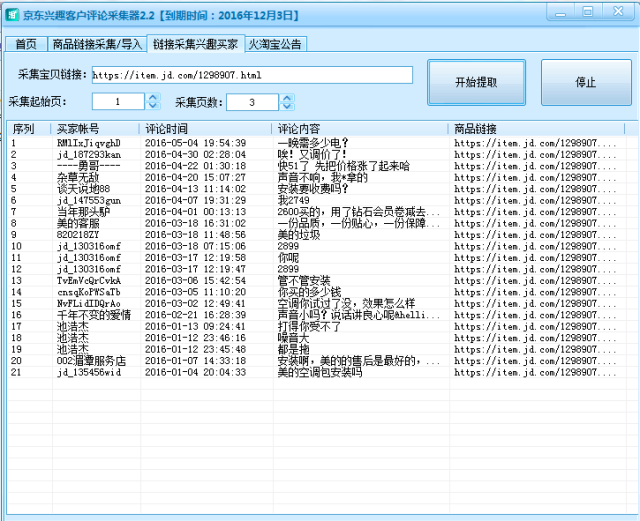Select buyer 当年那头驴
The image size is (640, 521).
pos(83,212)
